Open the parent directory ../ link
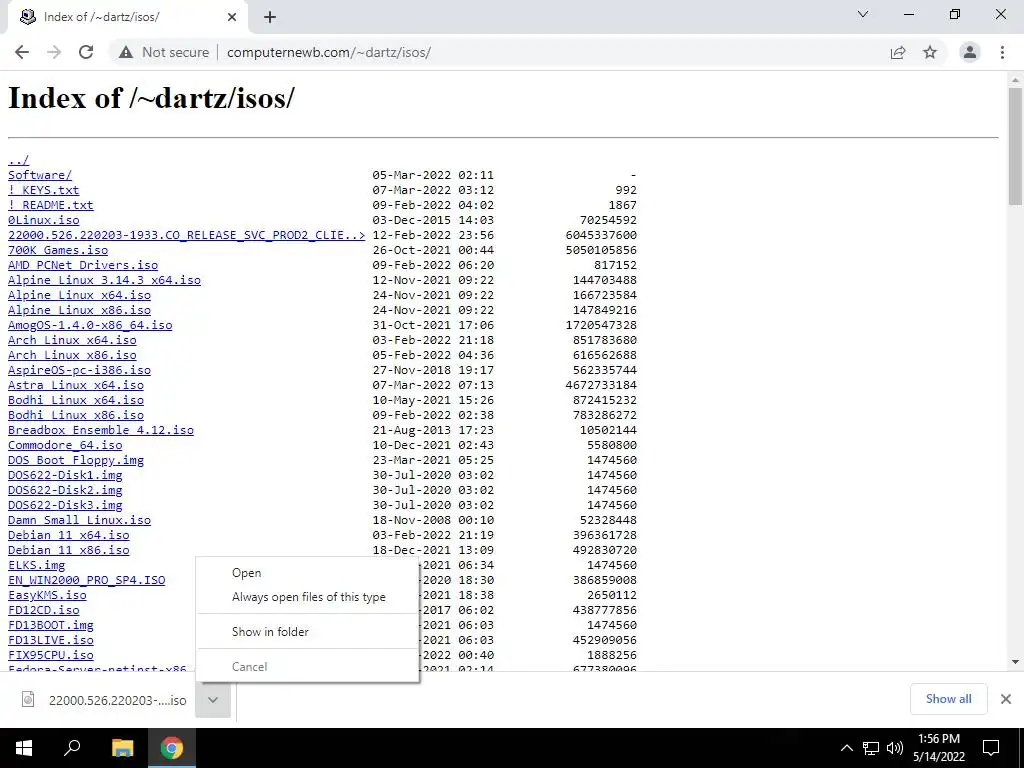 point(18,160)
